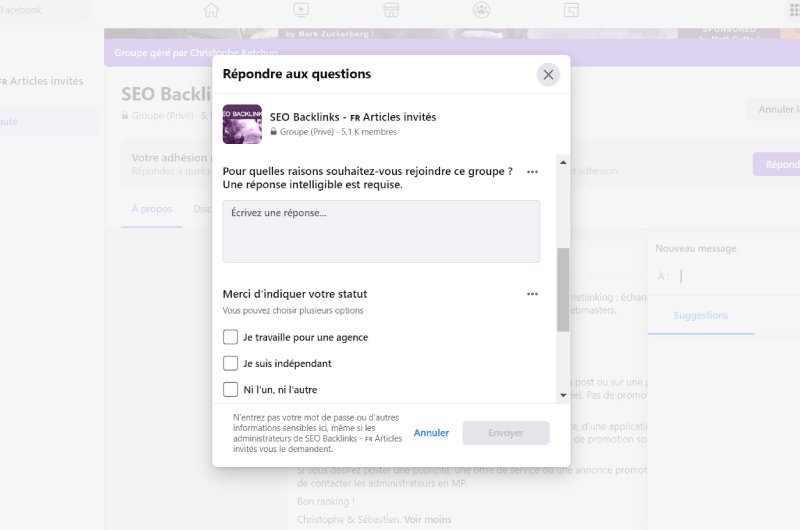Open options menu for statut question
Viewport: 800px width, 530px height.
coord(532,294)
